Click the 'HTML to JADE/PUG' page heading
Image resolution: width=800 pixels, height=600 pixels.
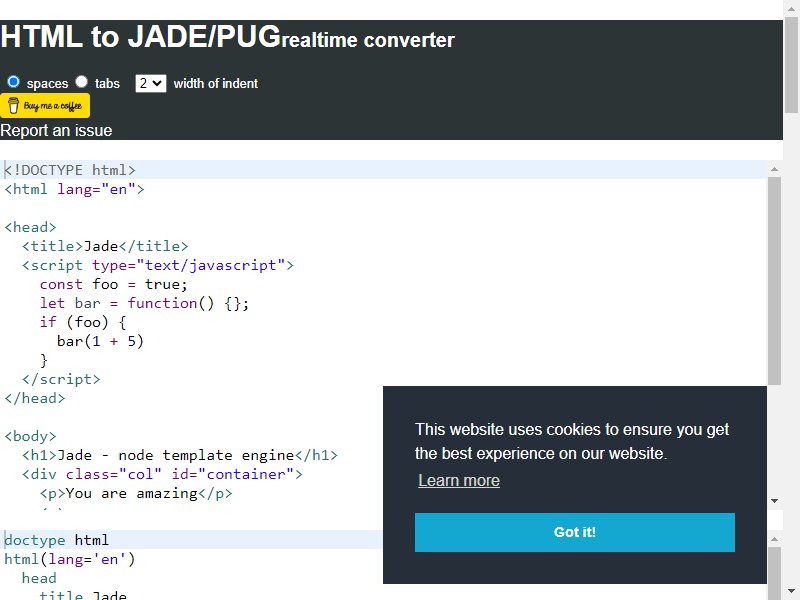[x=141, y=37]
